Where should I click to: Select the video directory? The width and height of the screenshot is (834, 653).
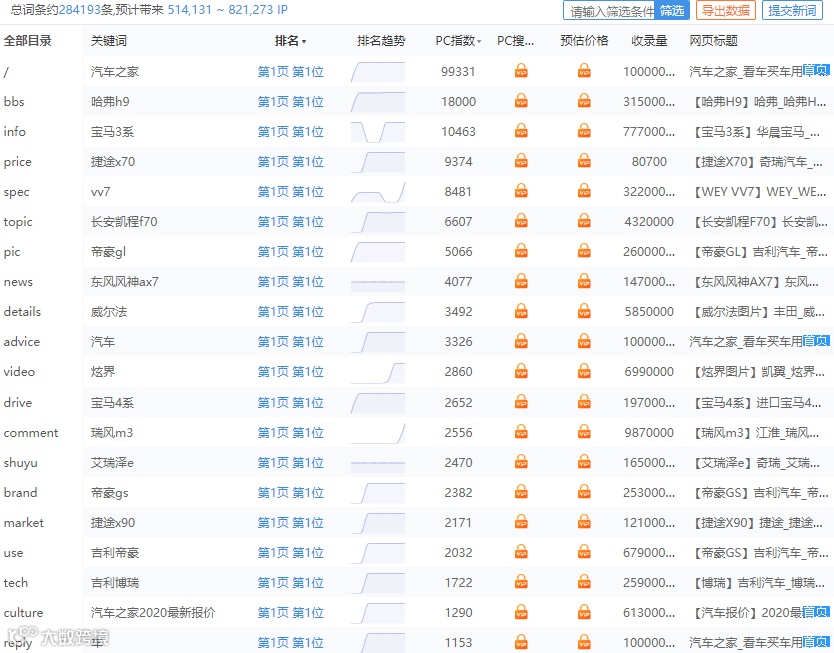pos(19,372)
